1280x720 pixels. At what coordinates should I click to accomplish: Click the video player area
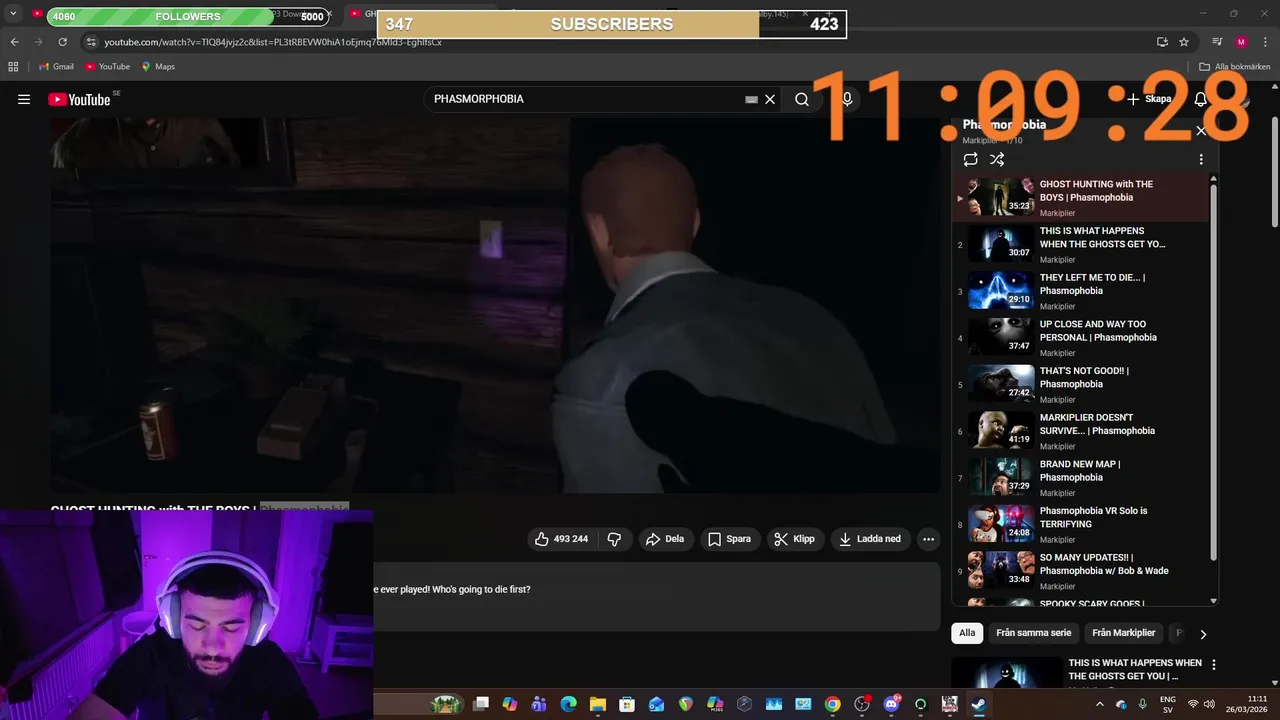tap(495, 305)
